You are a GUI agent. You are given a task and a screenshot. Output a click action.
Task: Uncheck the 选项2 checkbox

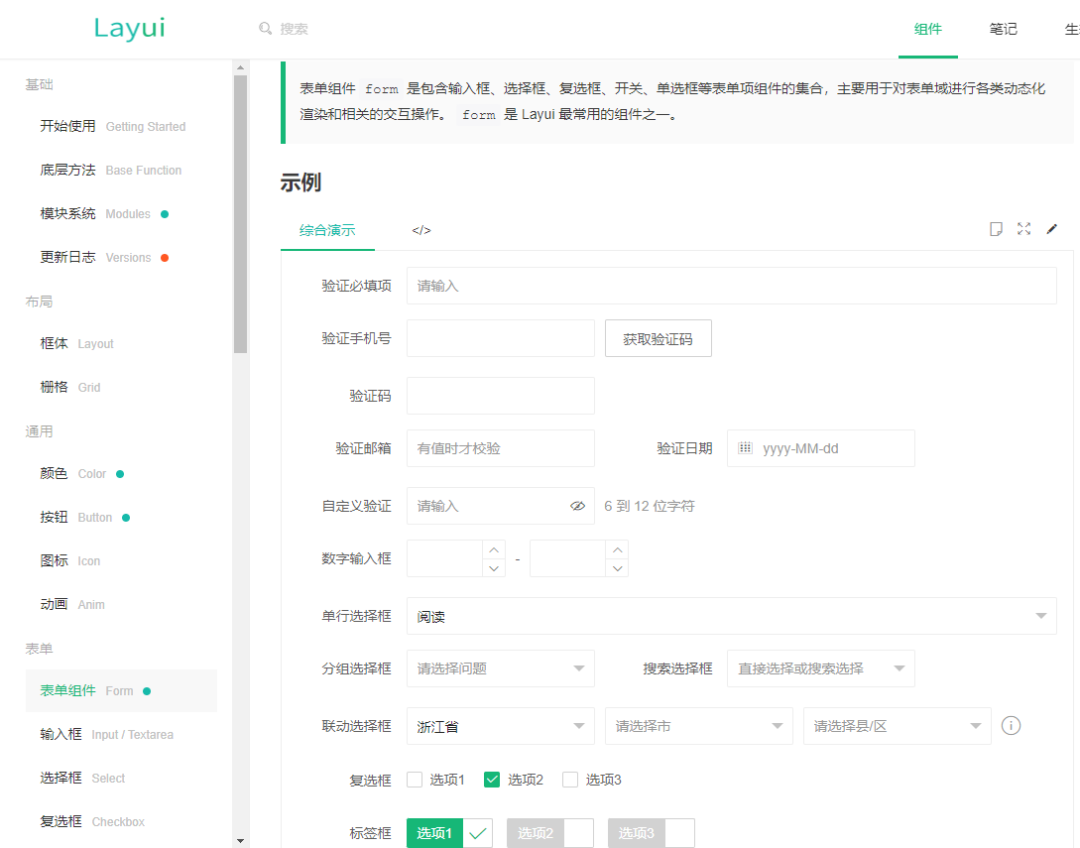492,780
